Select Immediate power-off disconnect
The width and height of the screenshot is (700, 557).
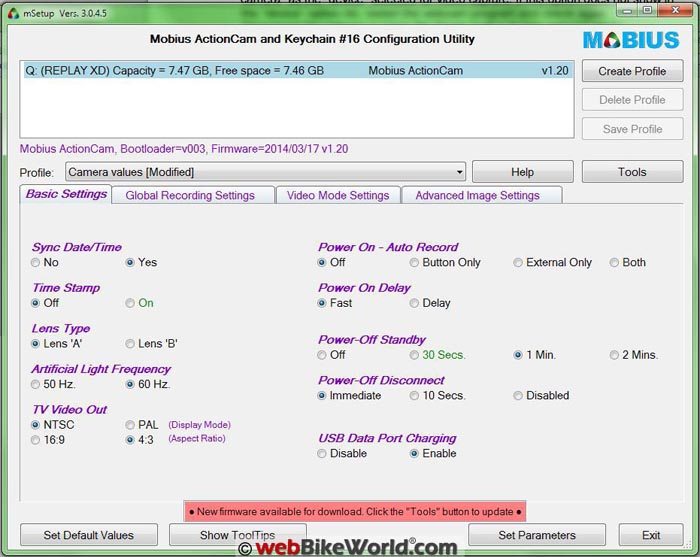tap(321, 395)
